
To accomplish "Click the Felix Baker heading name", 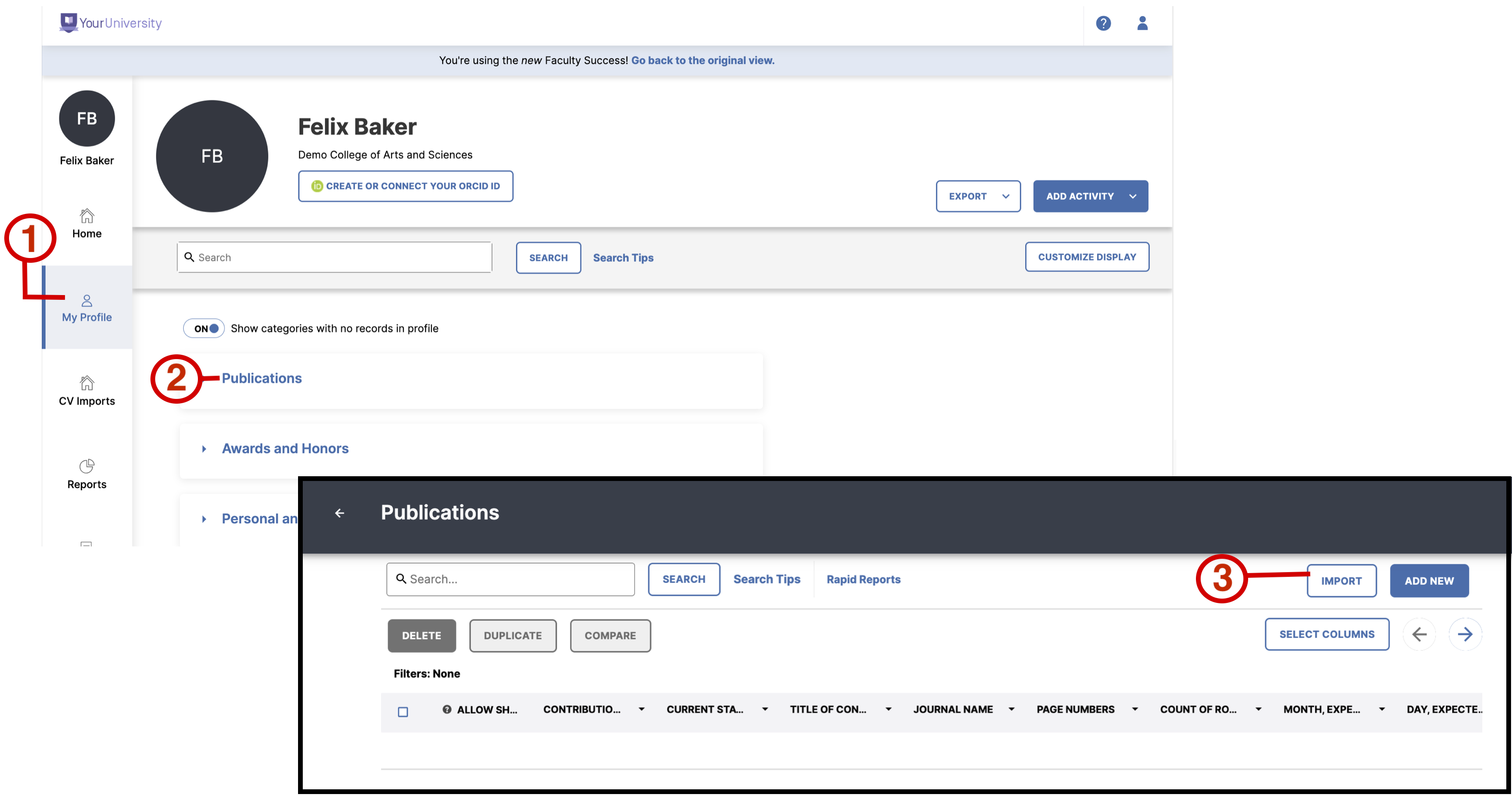I will tap(357, 127).
